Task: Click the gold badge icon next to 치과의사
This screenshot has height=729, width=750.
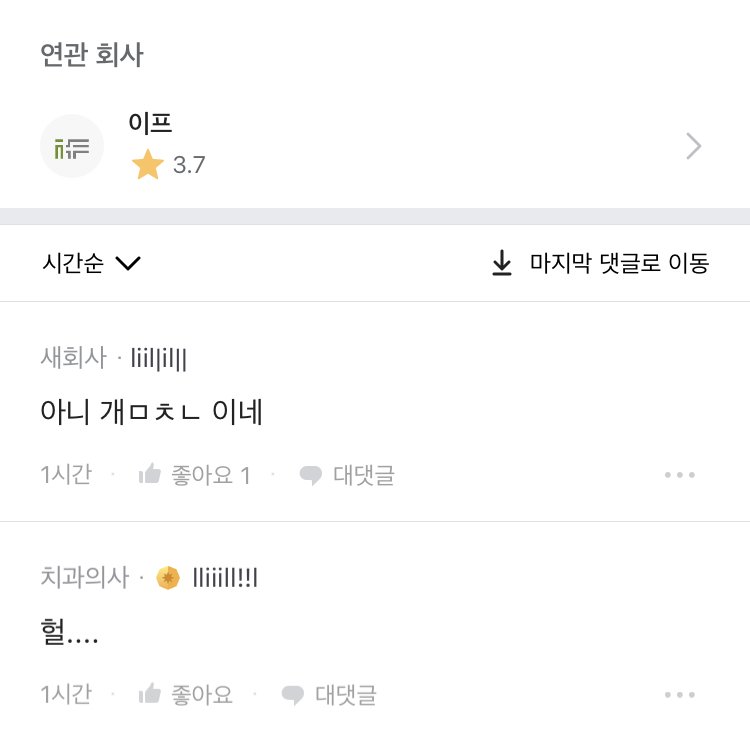Action: pos(168,577)
